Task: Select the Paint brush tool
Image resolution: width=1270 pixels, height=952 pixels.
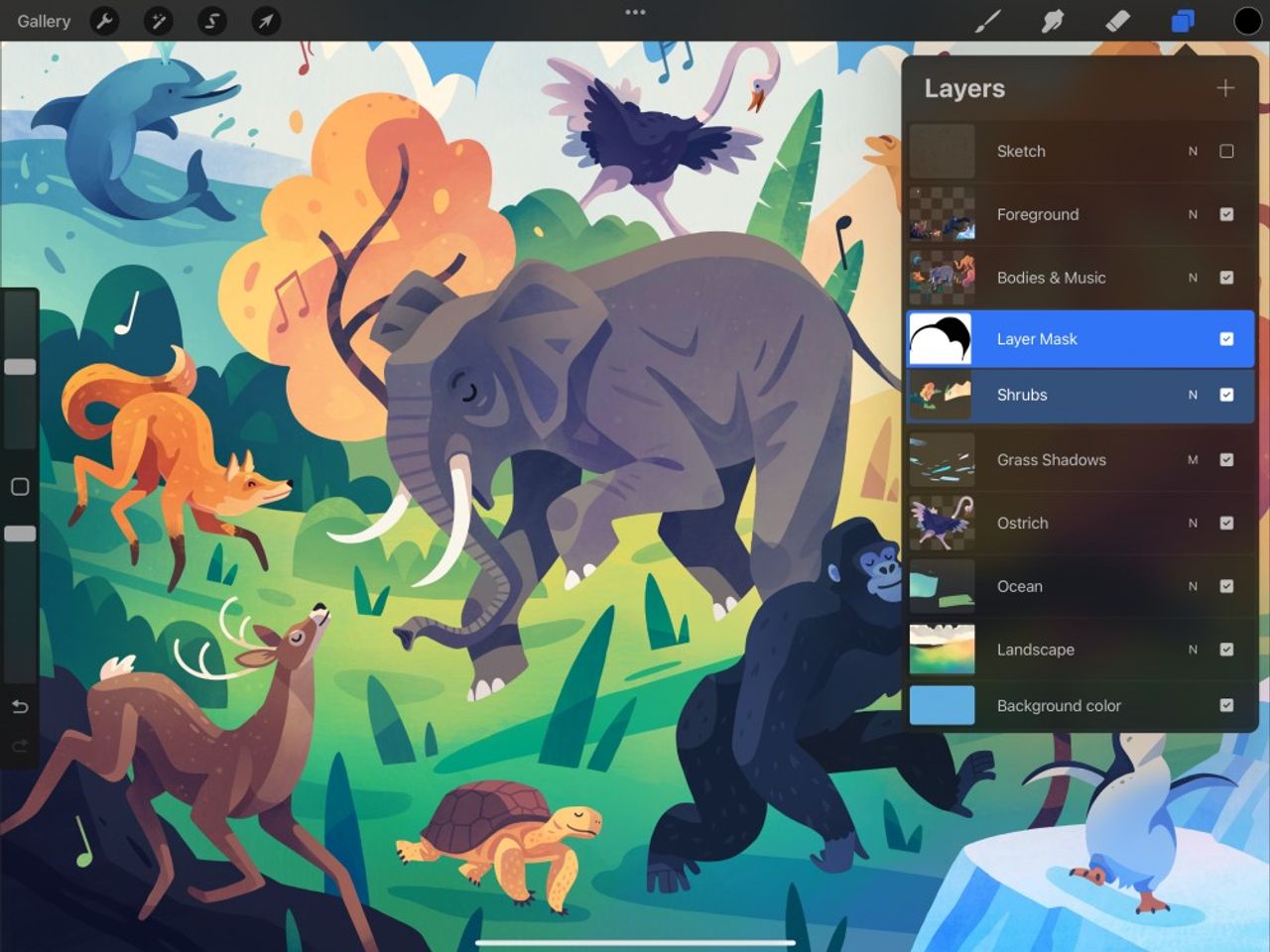Action: (x=987, y=21)
